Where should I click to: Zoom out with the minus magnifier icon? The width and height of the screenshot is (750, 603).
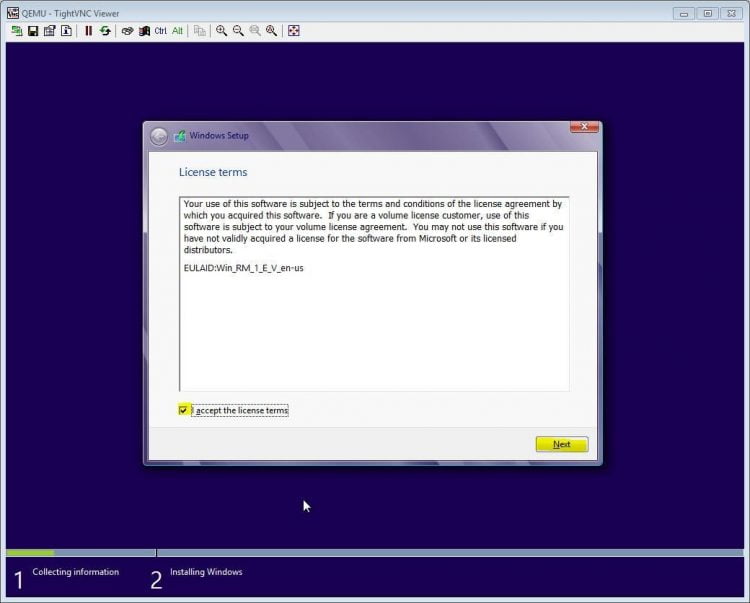pos(238,31)
